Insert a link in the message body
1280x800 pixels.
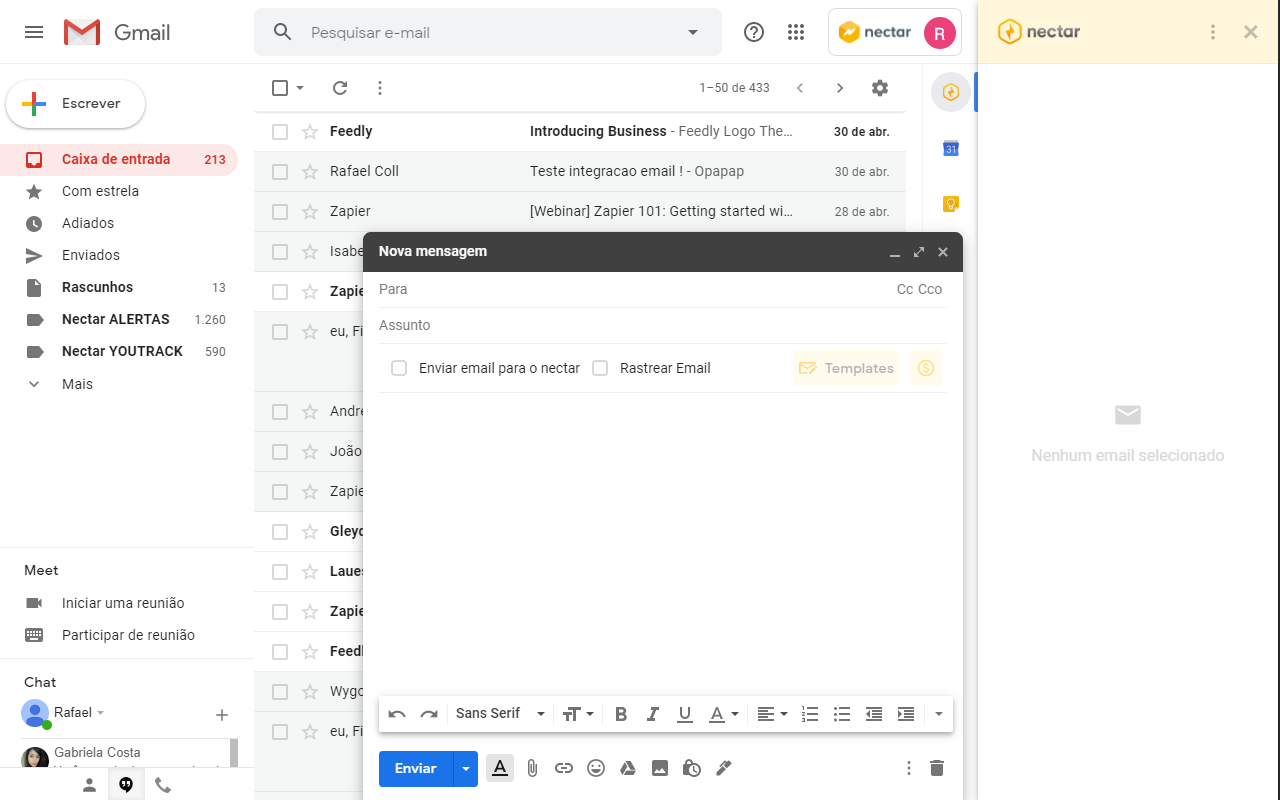tap(564, 768)
